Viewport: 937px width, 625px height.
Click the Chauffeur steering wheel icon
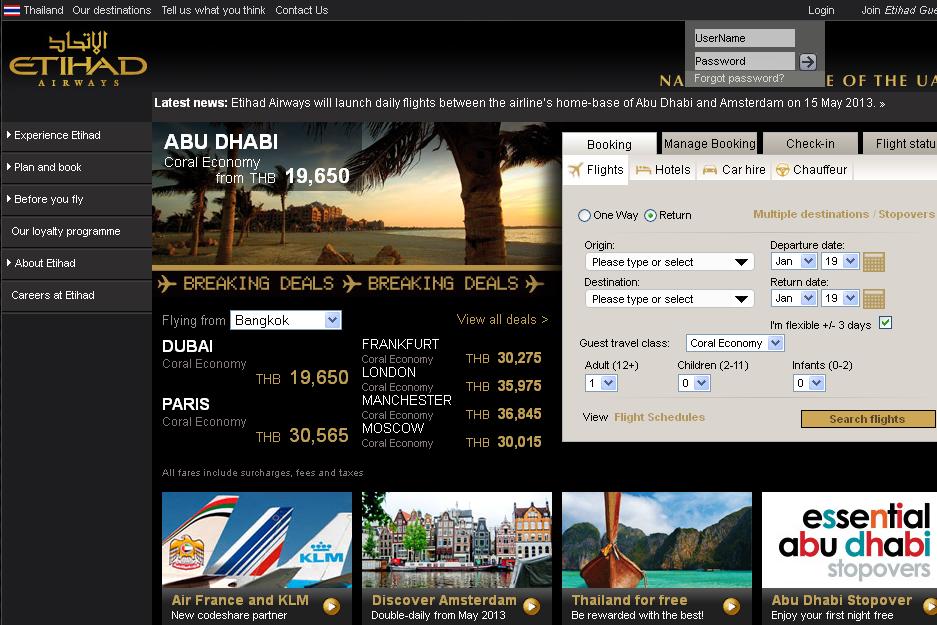(x=782, y=170)
